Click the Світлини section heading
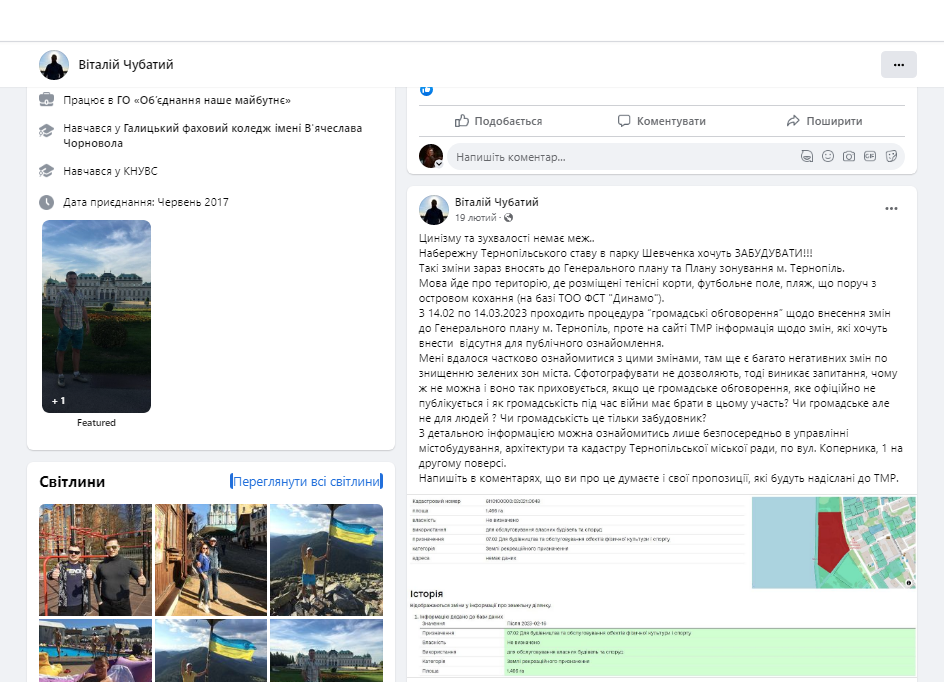 [x=72, y=482]
